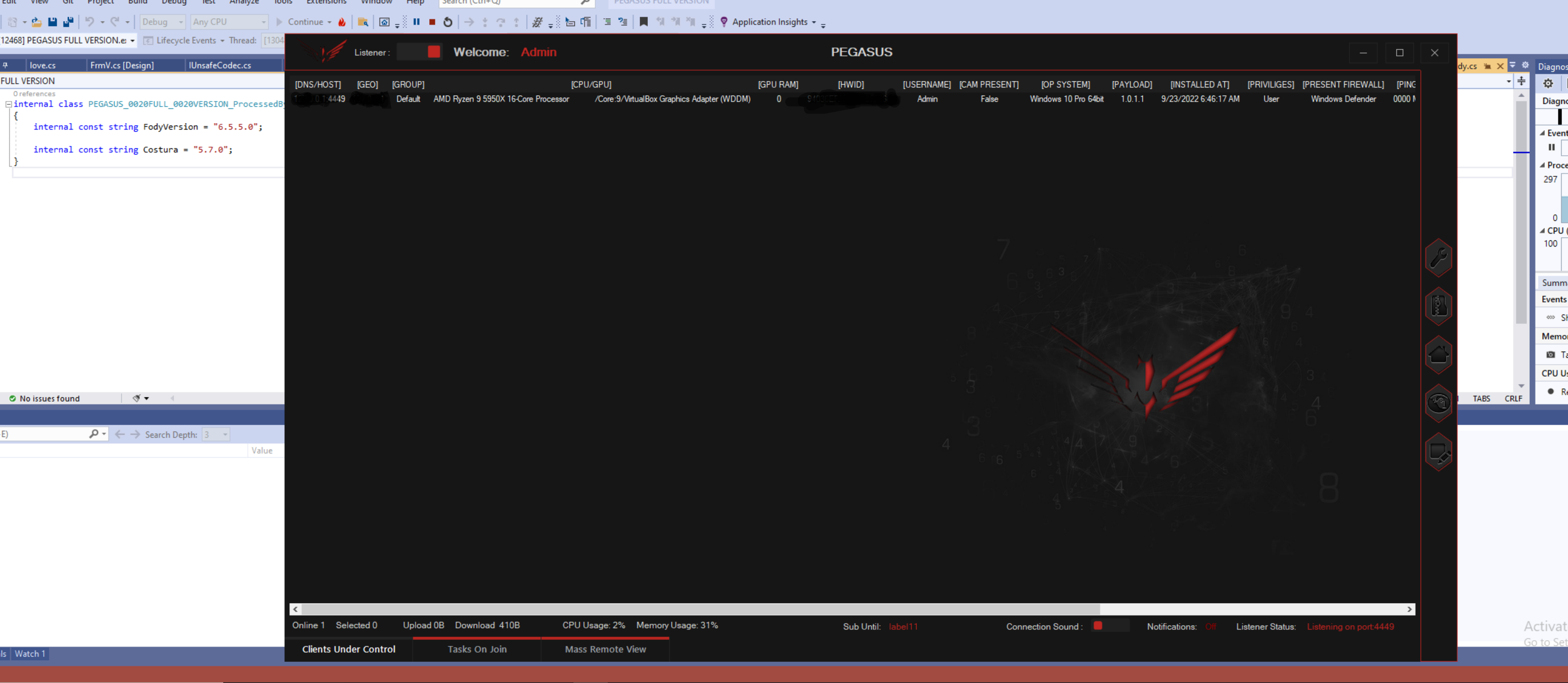Open the wrench settings icon in PEGASUS sidebar
The image size is (1568, 683).
(1438, 257)
